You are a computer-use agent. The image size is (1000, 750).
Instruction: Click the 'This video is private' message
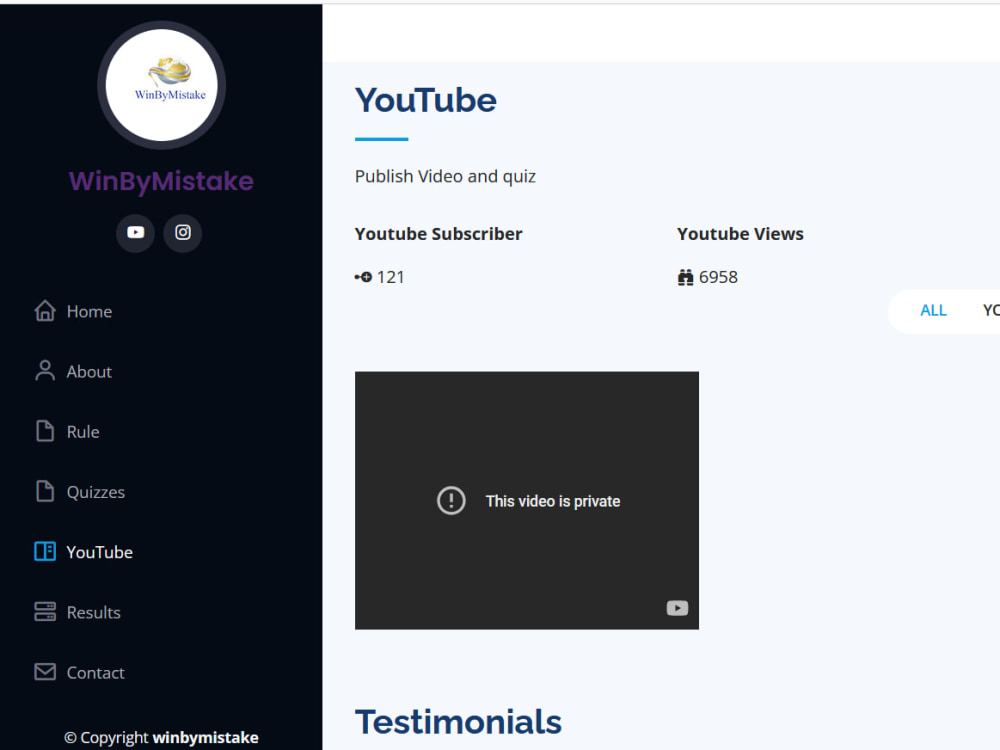point(553,501)
